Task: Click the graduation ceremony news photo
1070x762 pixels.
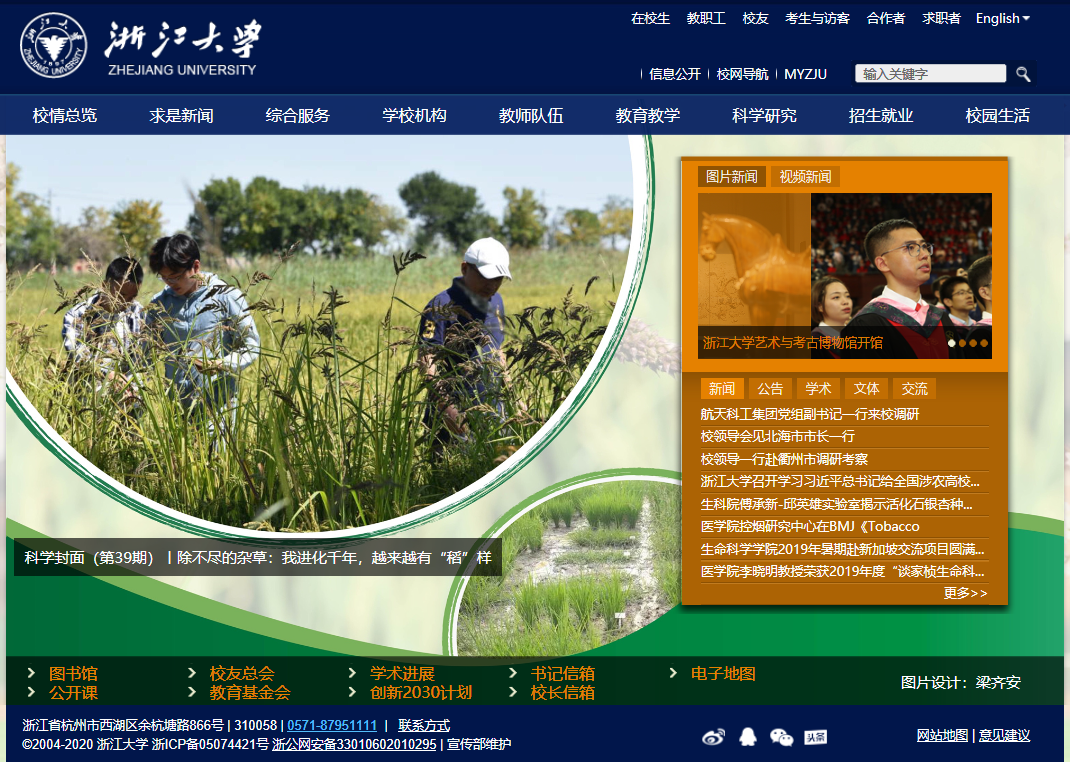Action: 900,270
